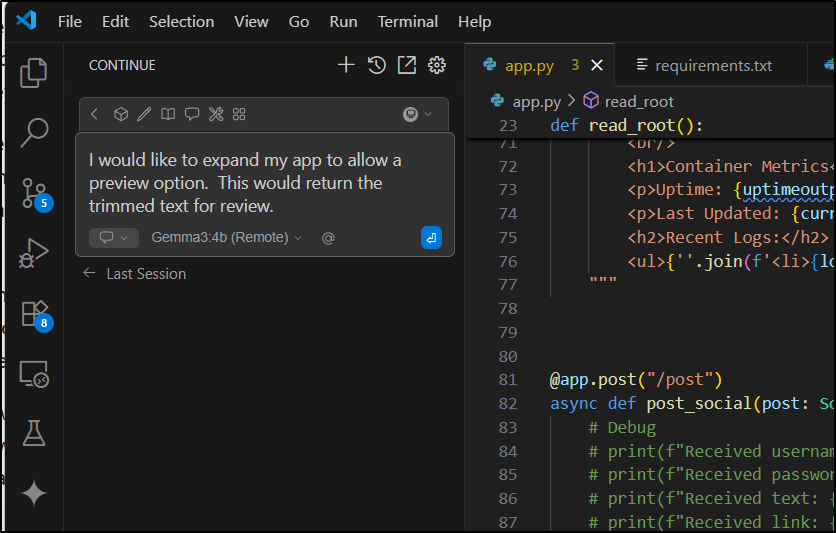Open Continue settings gear

(x=437, y=65)
